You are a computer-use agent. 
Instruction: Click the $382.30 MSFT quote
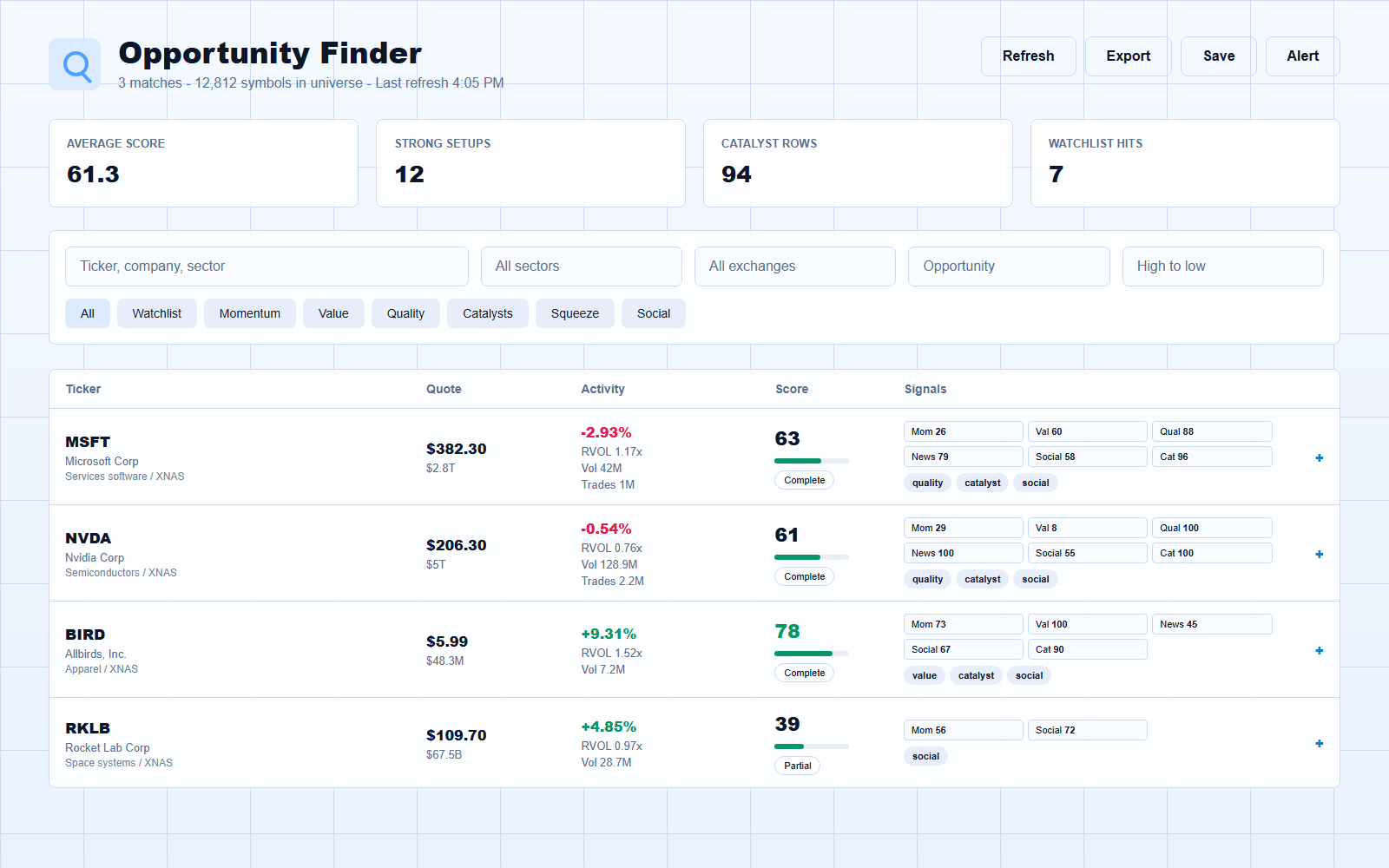tap(456, 449)
